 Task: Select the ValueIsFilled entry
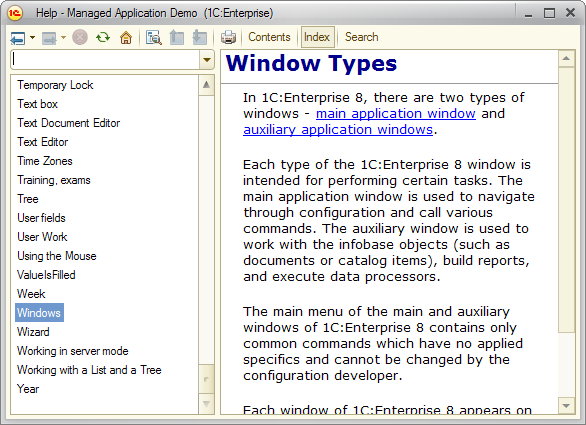tap(46, 275)
